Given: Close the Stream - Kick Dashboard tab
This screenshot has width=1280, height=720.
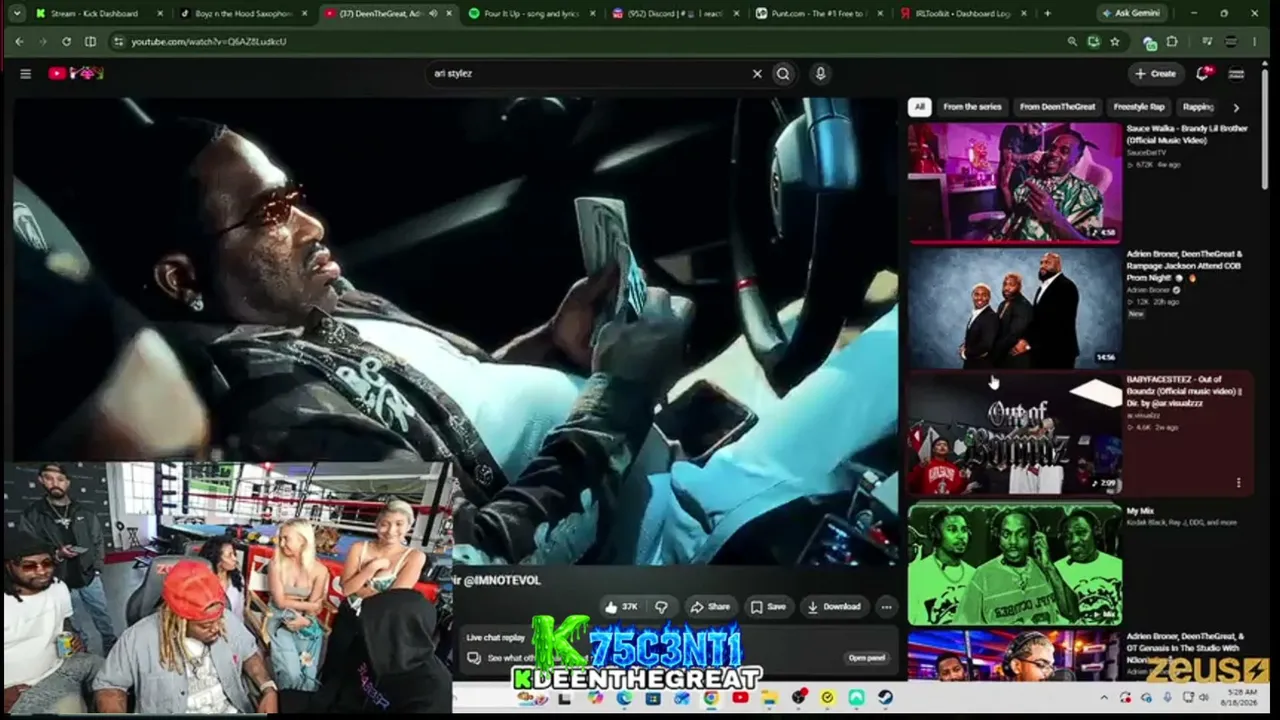Looking at the screenshot, I should coord(160,14).
